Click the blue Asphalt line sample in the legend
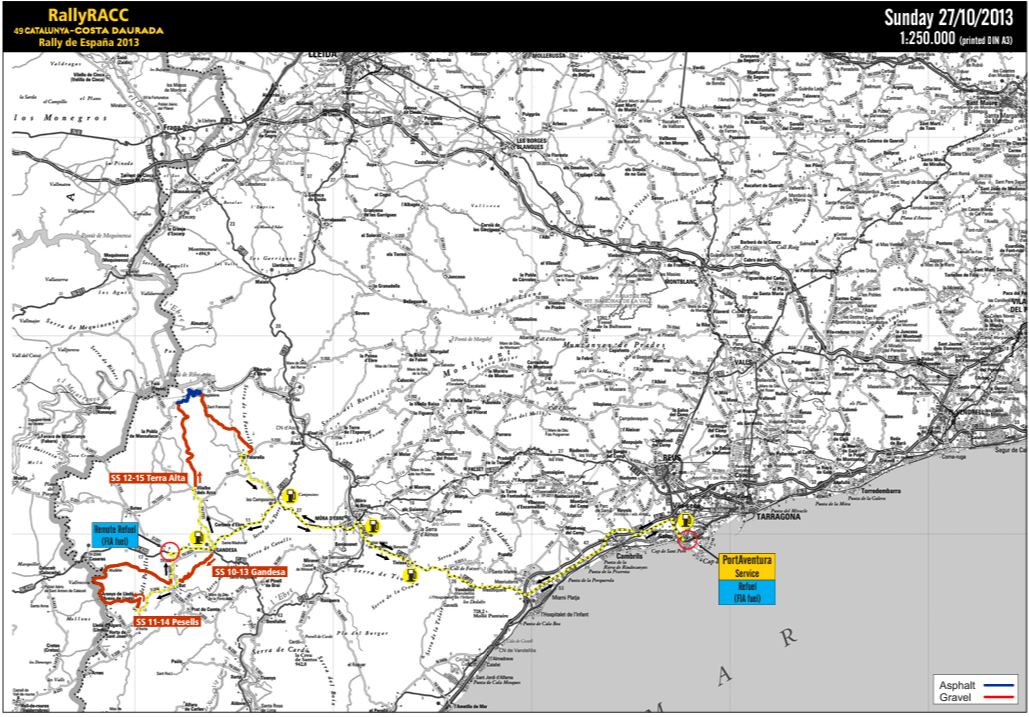The width and height of the screenshot is (1029, 717). tap(997, 686)
